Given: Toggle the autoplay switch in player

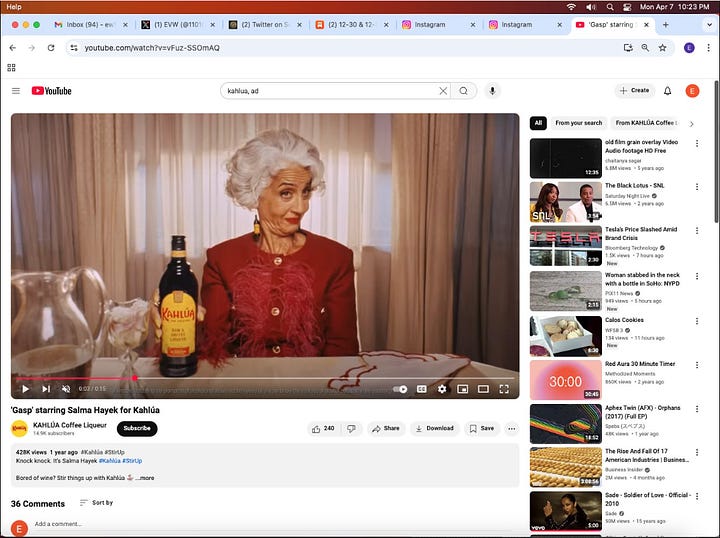Looking at the screenshot, I should pos(400,389).
